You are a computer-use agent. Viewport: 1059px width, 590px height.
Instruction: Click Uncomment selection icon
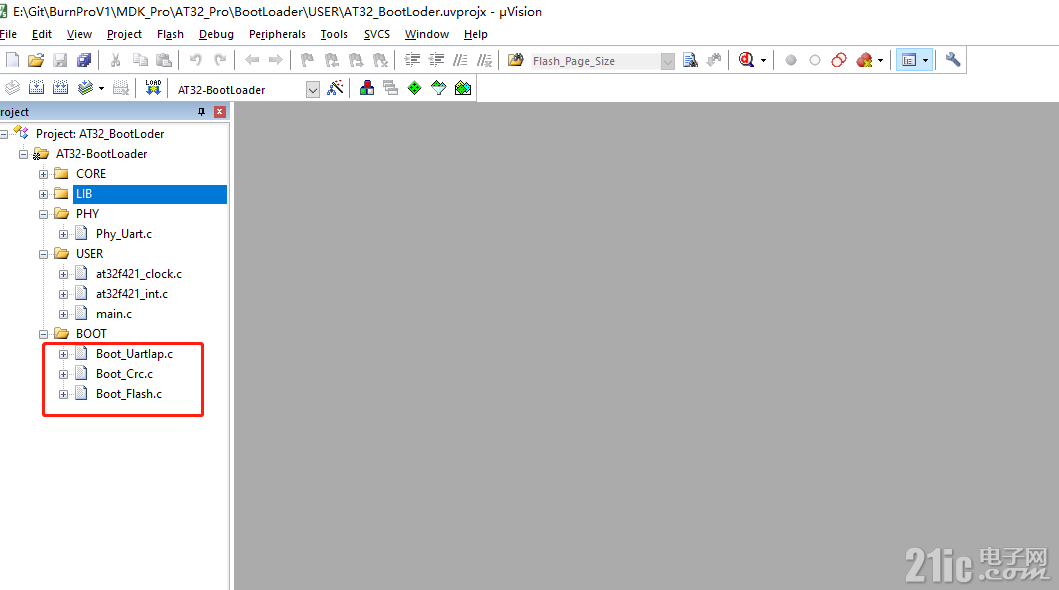coord(484,61)
